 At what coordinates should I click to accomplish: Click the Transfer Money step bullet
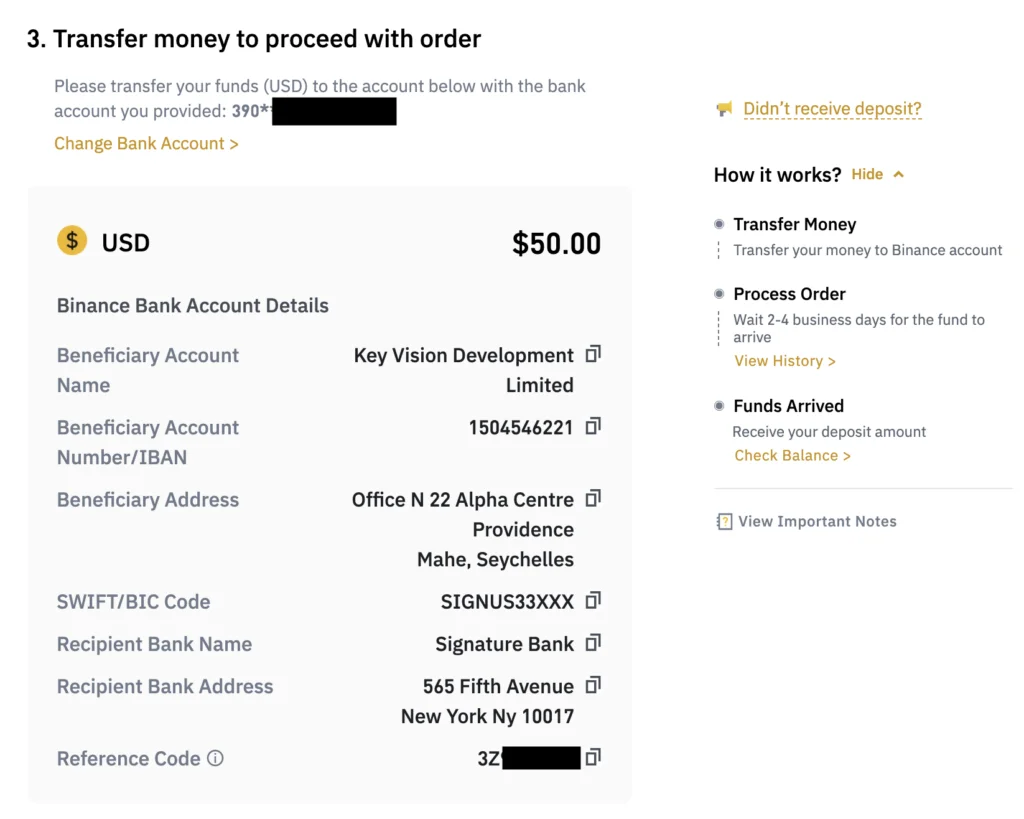pos(719,224)
